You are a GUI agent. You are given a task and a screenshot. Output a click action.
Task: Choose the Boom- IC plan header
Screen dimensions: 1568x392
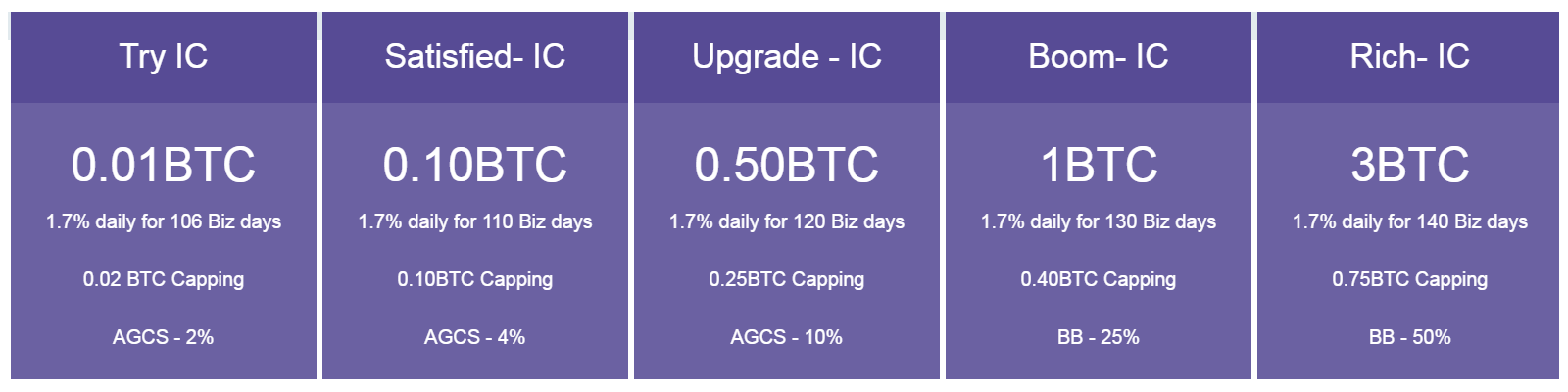pyautogui.click(x=1099, y=57)
